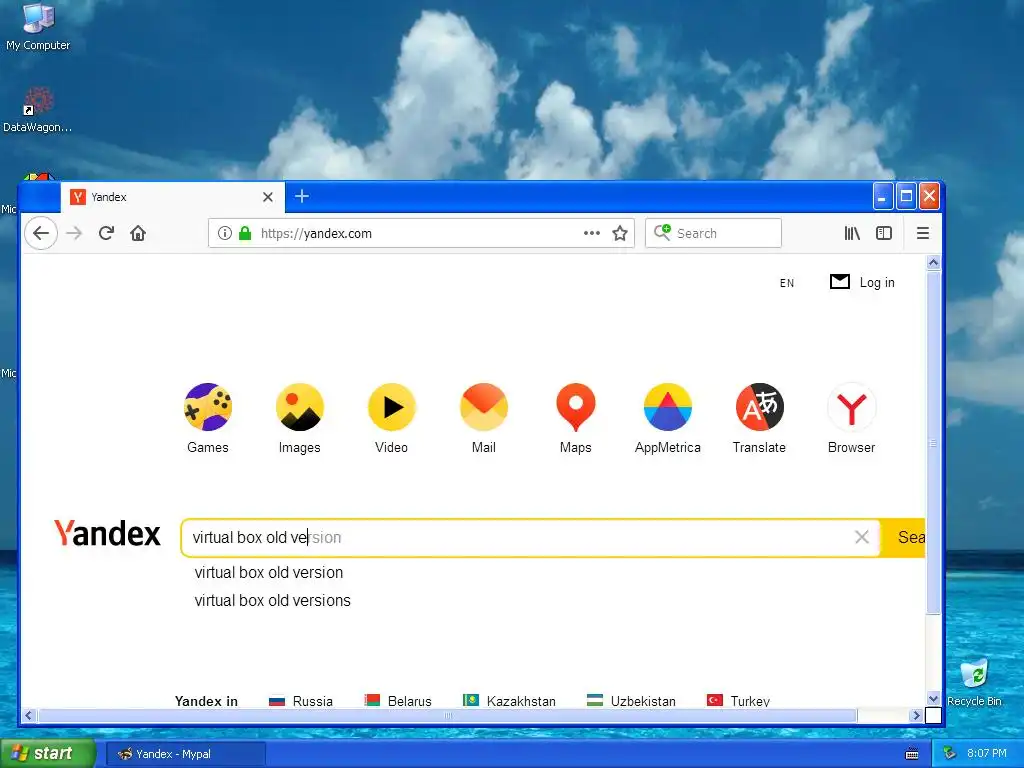1024x768 pixels.
Task: Show site information icon in address bar
Action: pos(225,233)
